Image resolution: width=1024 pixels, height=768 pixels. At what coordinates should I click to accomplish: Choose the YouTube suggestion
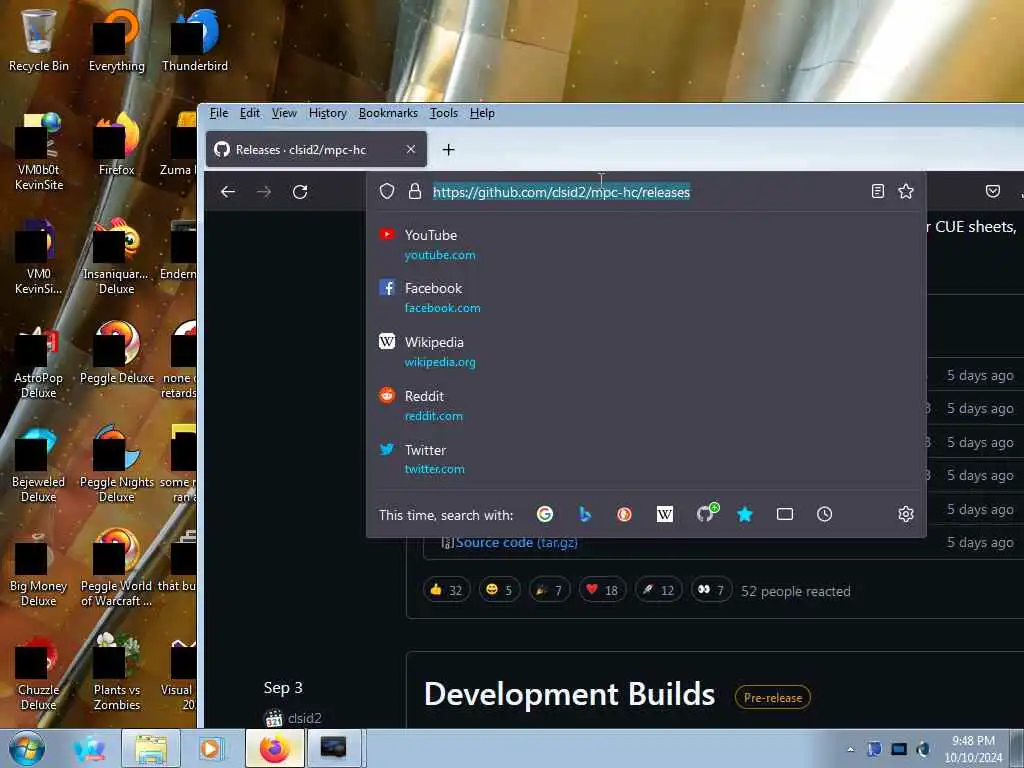tap(647, 244)
